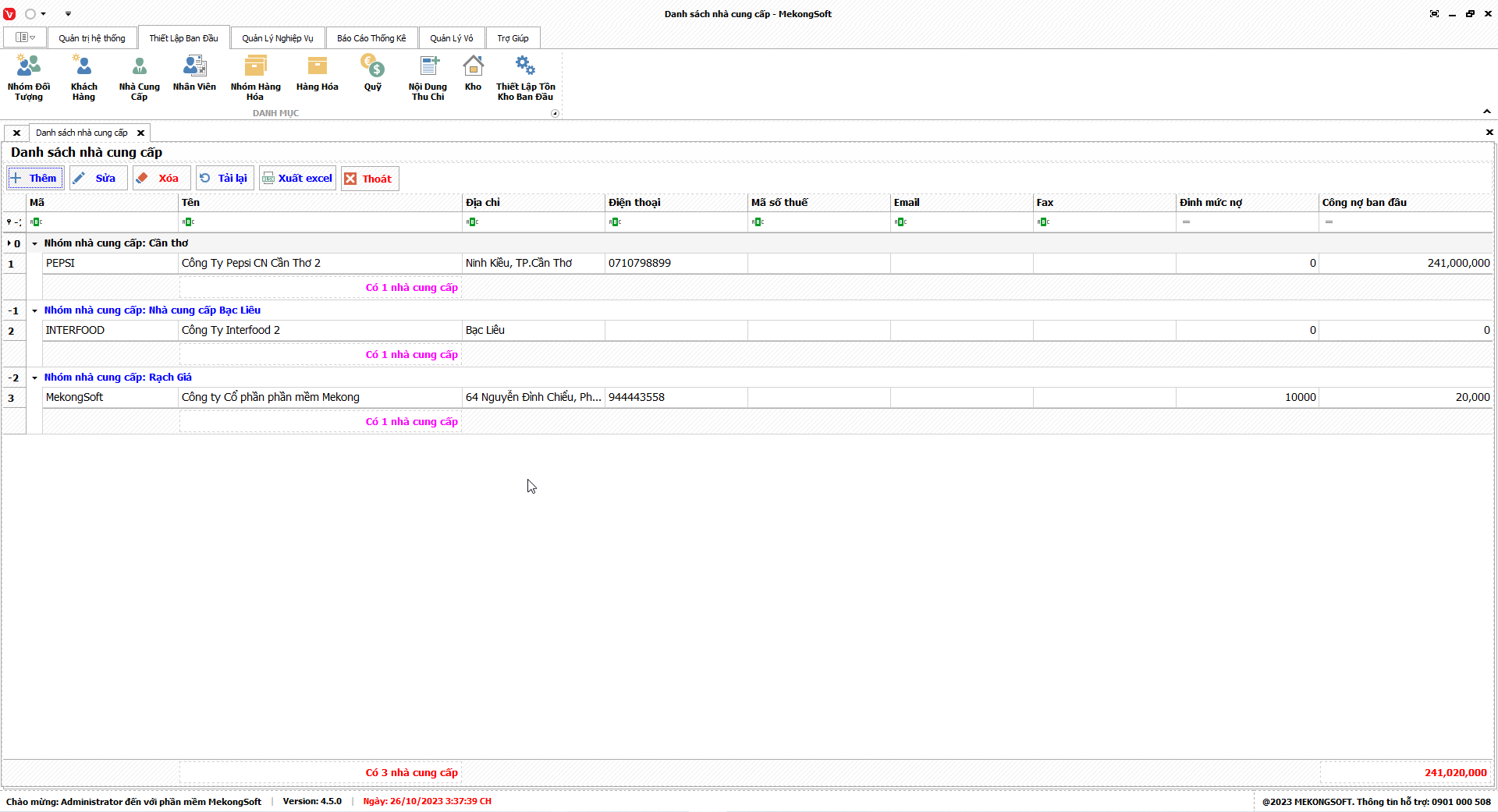Open filter condition icon in Fax column

click(1043, 222)
